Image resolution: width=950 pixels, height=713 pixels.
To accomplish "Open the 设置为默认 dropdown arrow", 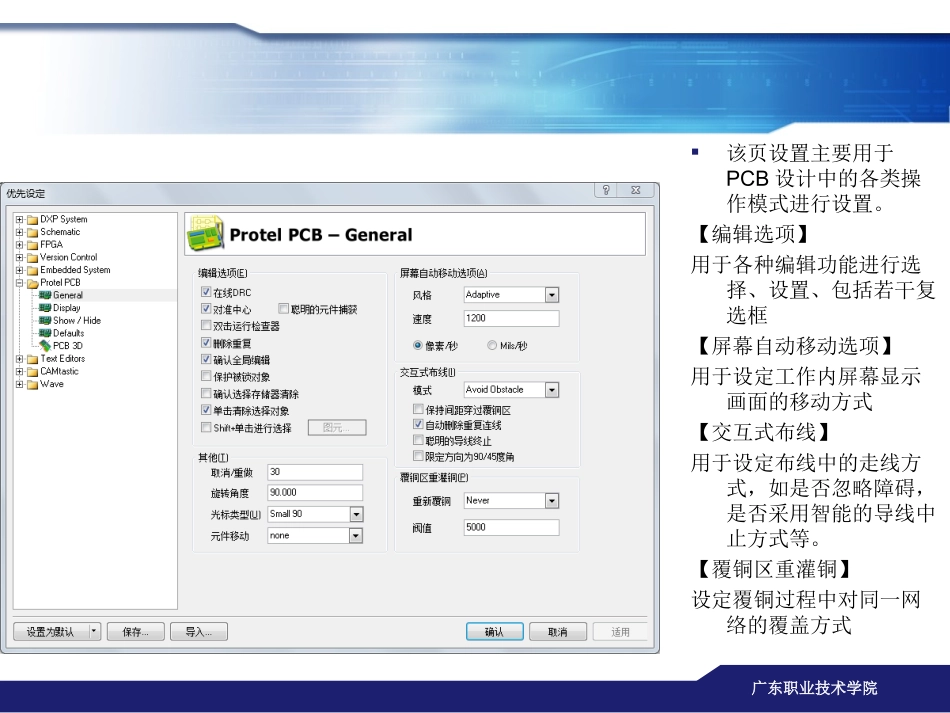I will (x=94, y=631).
